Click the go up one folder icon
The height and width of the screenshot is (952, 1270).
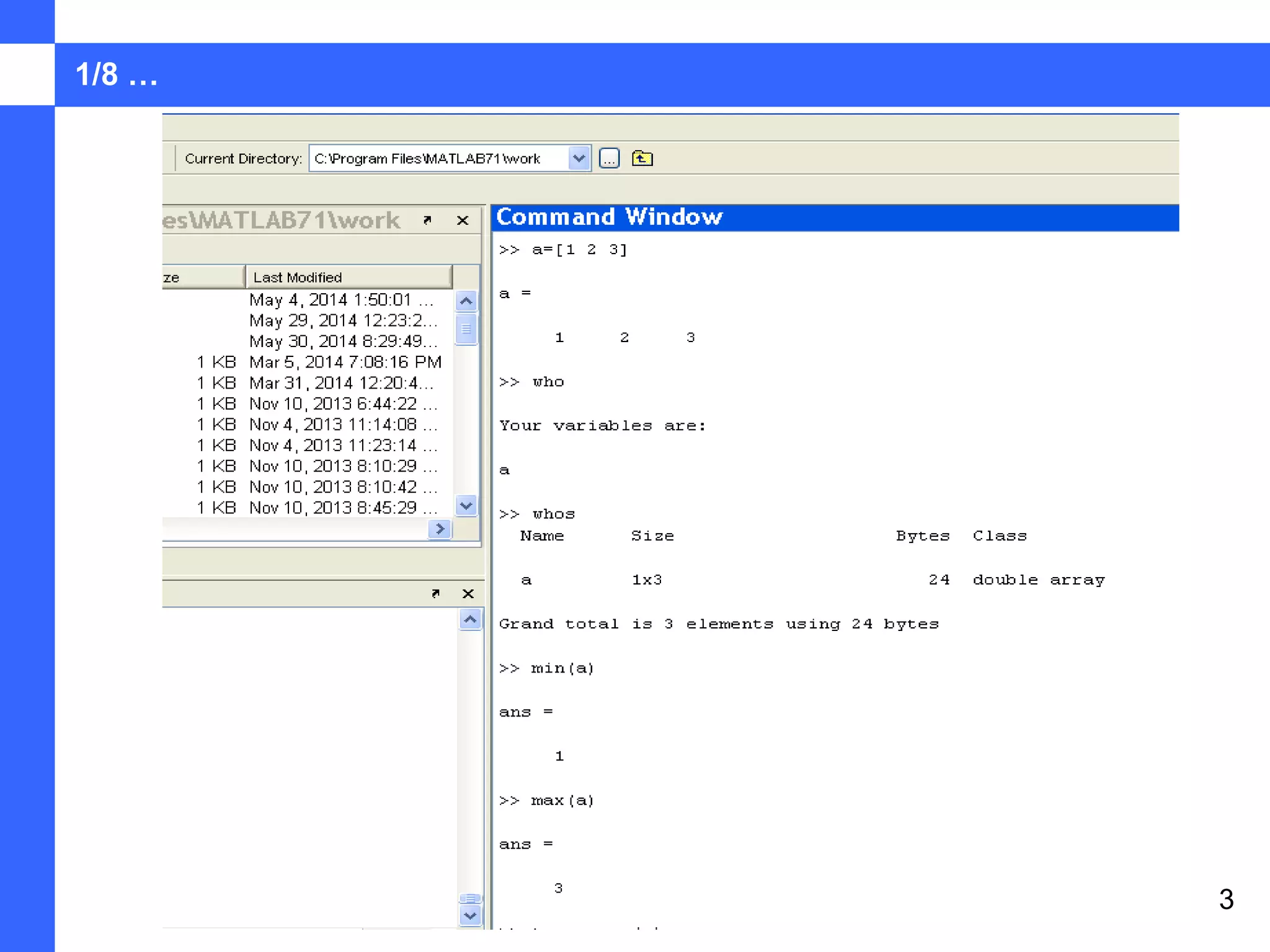642,159
